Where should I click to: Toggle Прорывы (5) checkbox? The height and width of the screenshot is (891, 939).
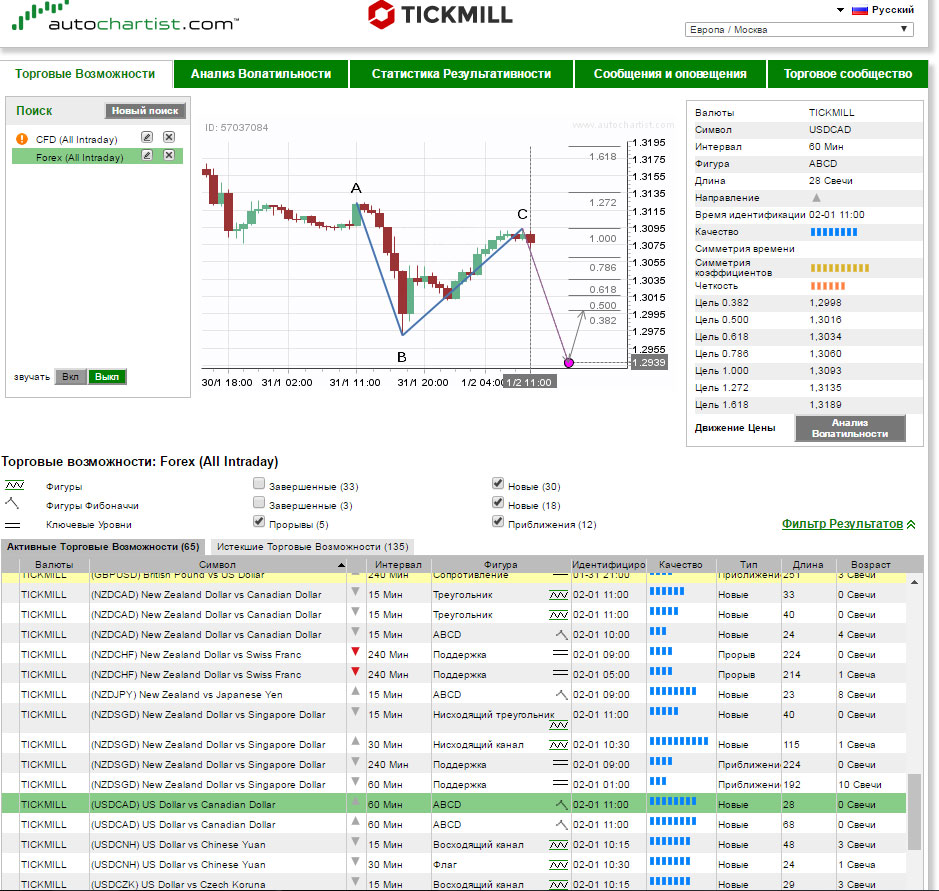[259, 521]
